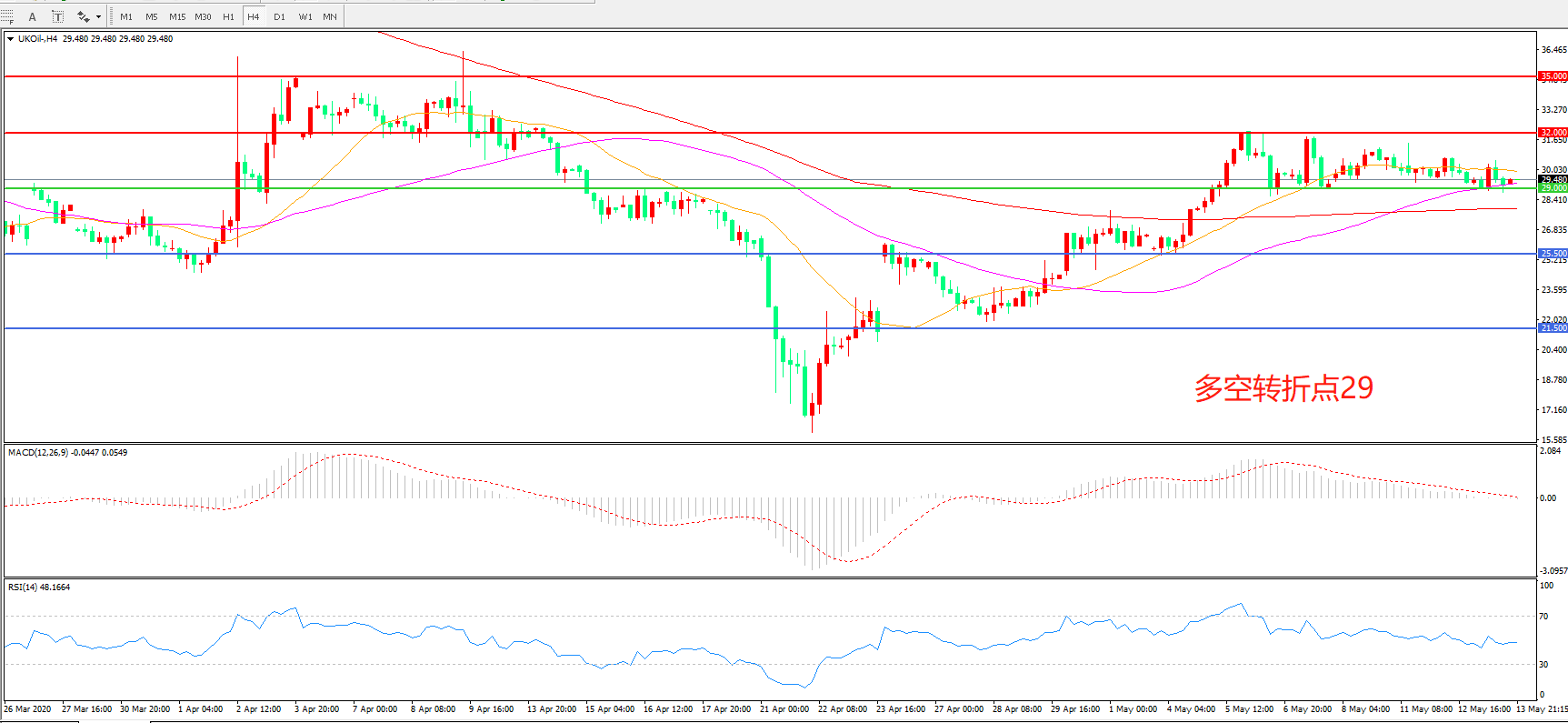This screenshot has width=1568, height=723.
Task: Open the arrows tool dropdown arrow
Action: pyautogui.click(x=98, y=16)
